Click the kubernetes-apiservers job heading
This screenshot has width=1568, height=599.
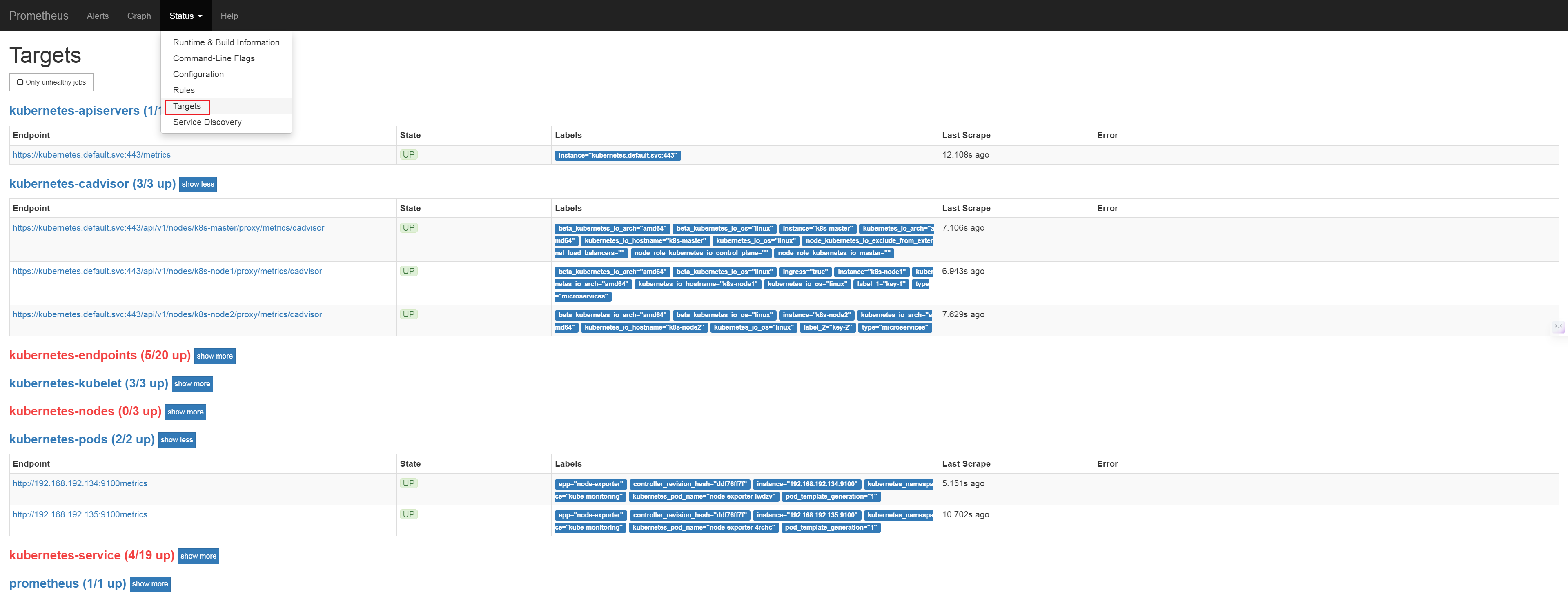click(74, 110)
